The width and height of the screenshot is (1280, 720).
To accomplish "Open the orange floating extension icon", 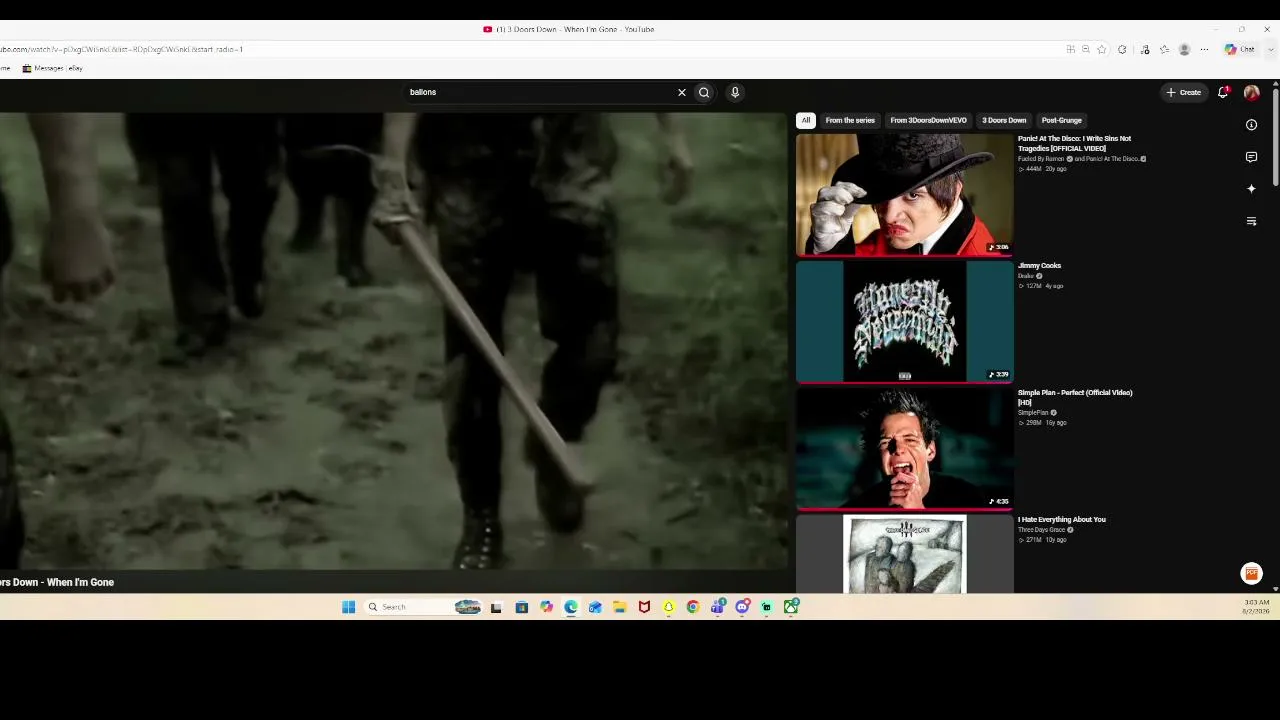I will coord(1251,573).
